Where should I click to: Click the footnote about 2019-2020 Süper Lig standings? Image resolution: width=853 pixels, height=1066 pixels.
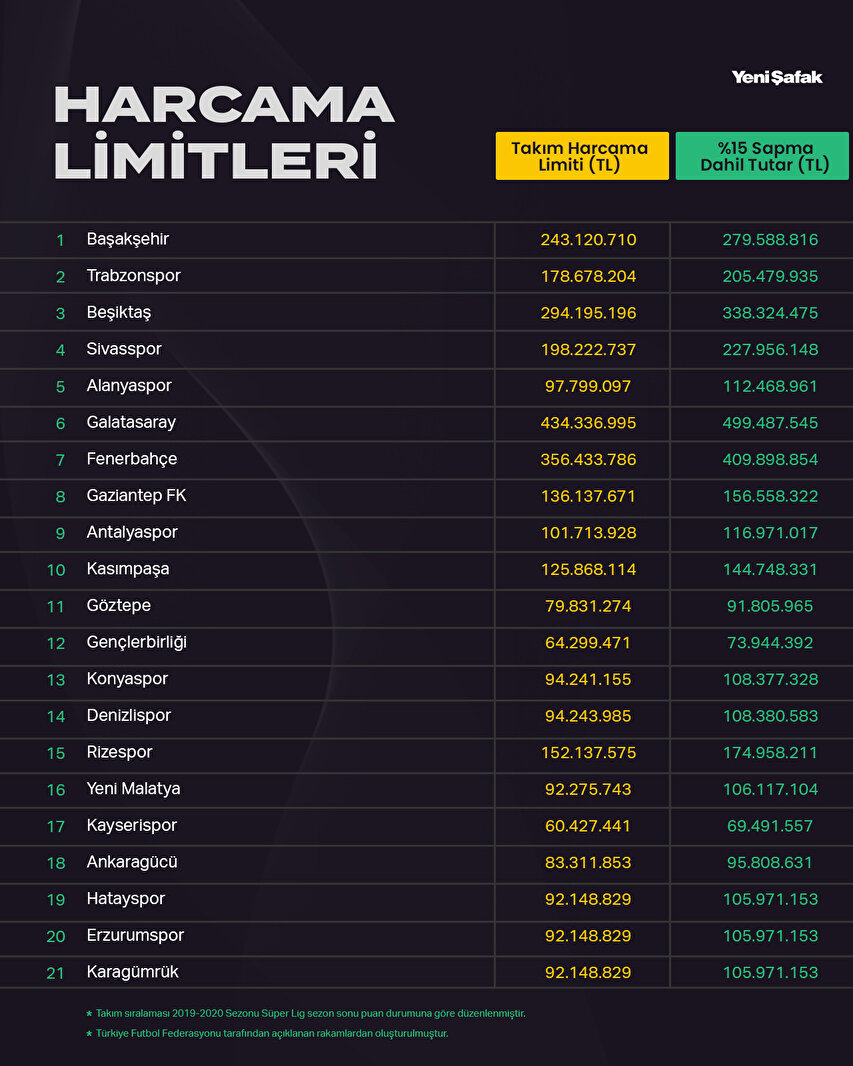pyautogui.click(x=310, y=1013)
